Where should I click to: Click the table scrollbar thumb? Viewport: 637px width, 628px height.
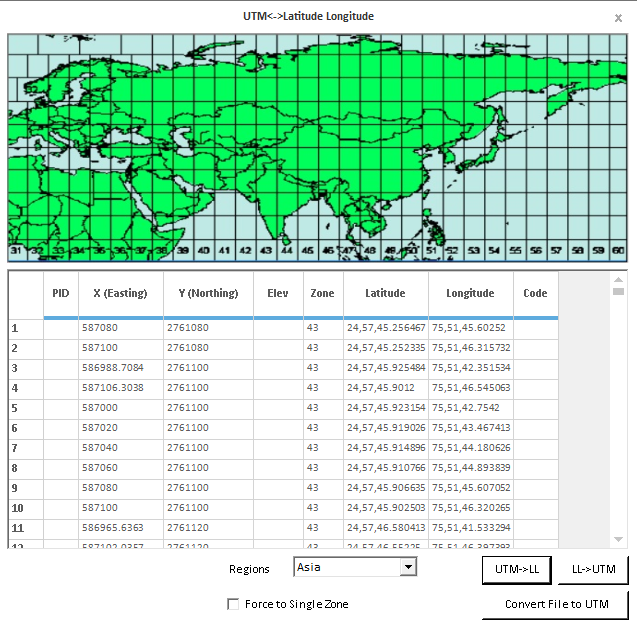(x=618, y=291)
